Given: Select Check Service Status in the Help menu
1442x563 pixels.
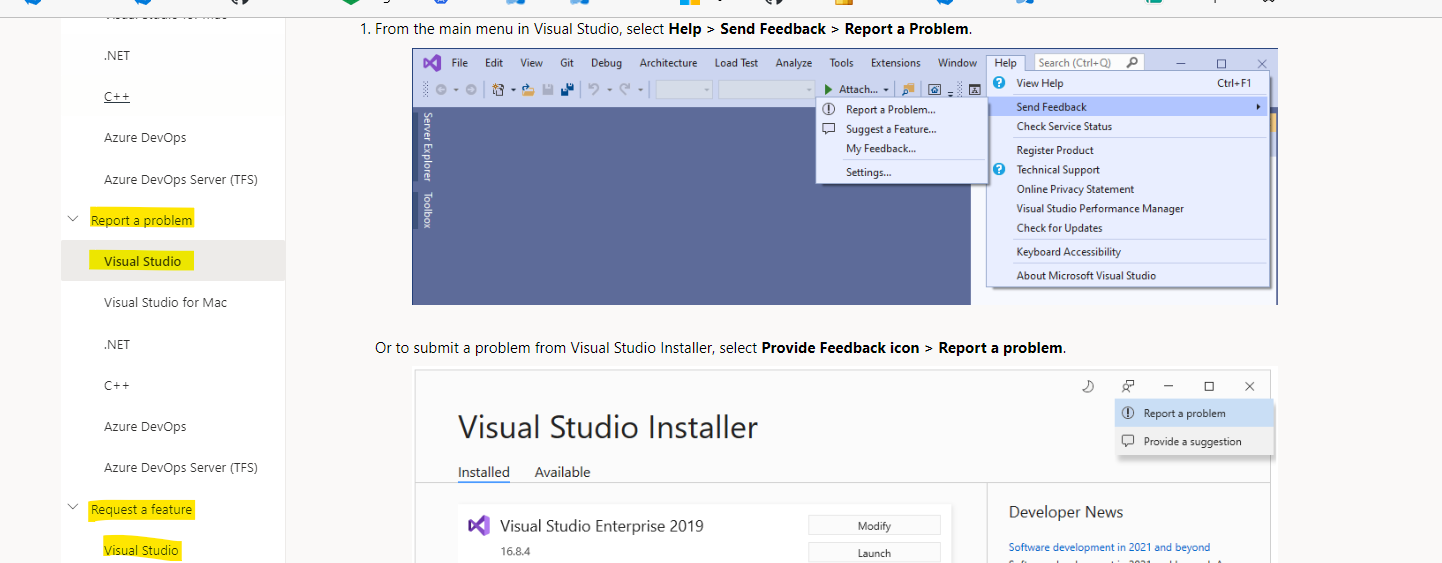Looking at the screenshot, I should coord(1064,126).
